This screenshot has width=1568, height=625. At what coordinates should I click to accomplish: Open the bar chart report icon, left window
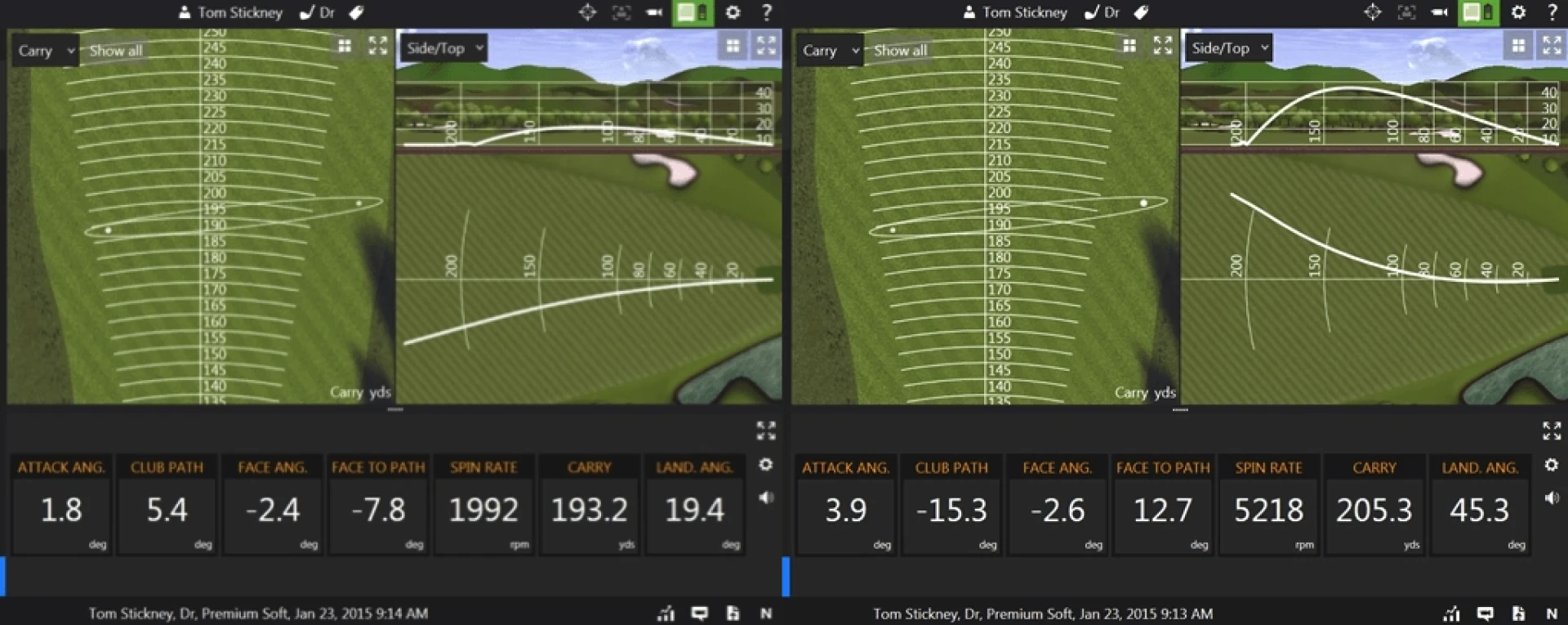[x=666, y=613]
